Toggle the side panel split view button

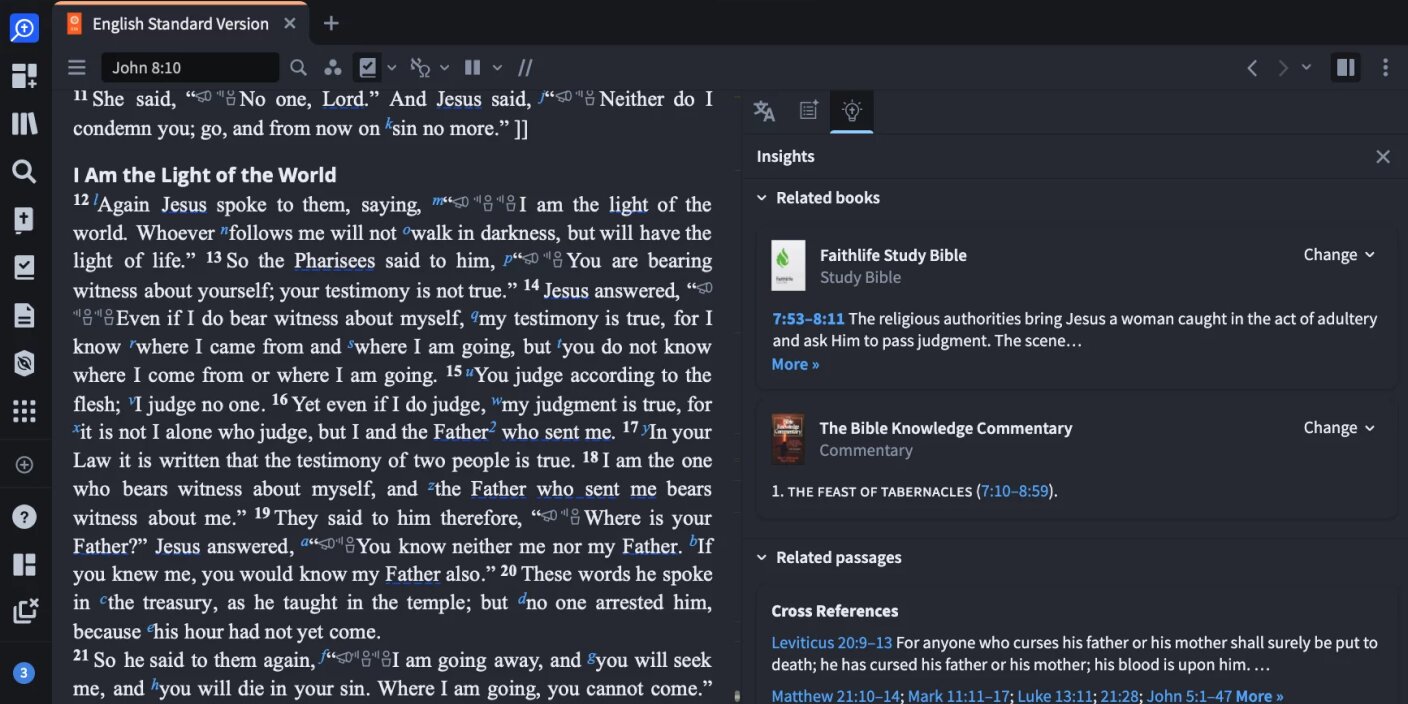click(x=1346, y=68)
